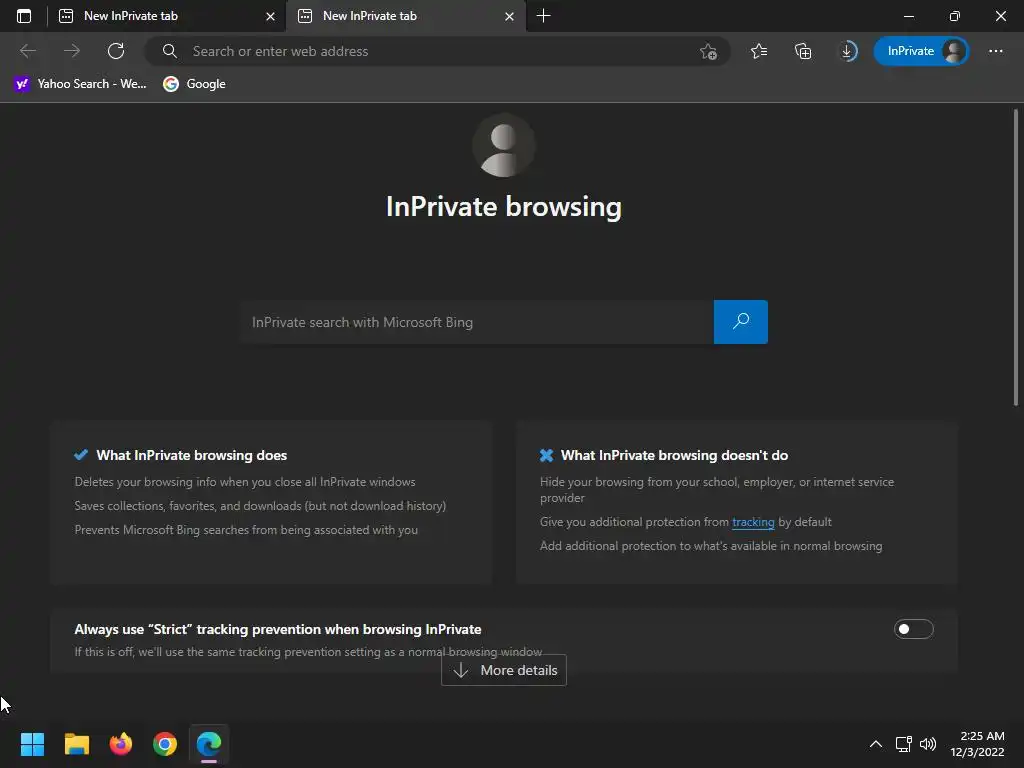Go forward with the forward arrow
Viewport: 1024px width, 768px height.
click(72, 51)
